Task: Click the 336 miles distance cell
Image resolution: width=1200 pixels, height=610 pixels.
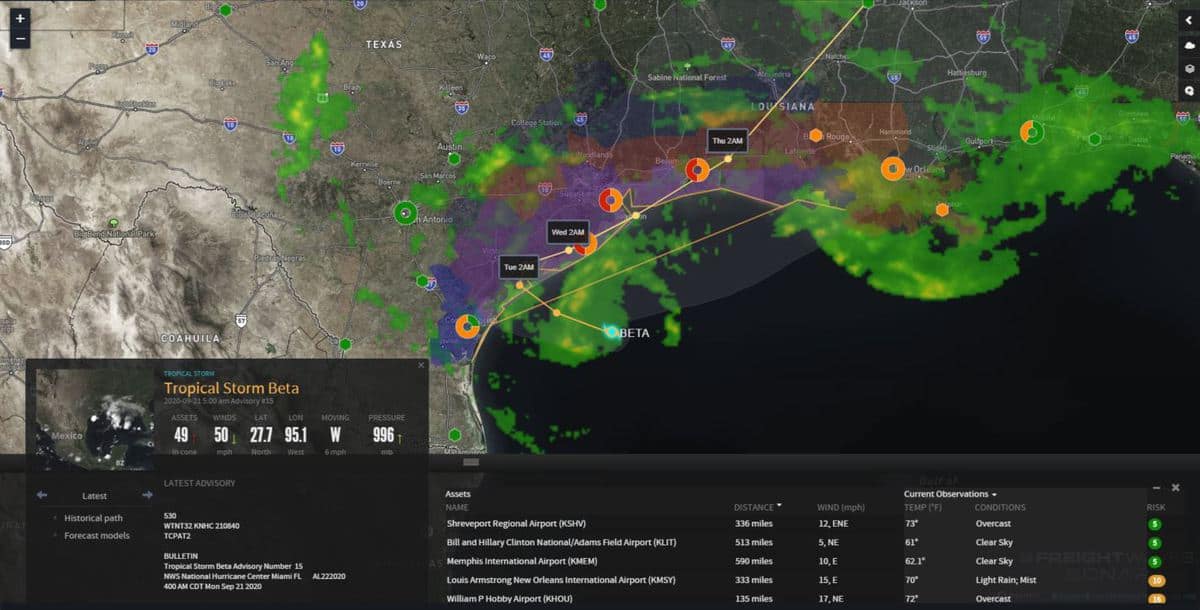Action: tap(755, 524)
